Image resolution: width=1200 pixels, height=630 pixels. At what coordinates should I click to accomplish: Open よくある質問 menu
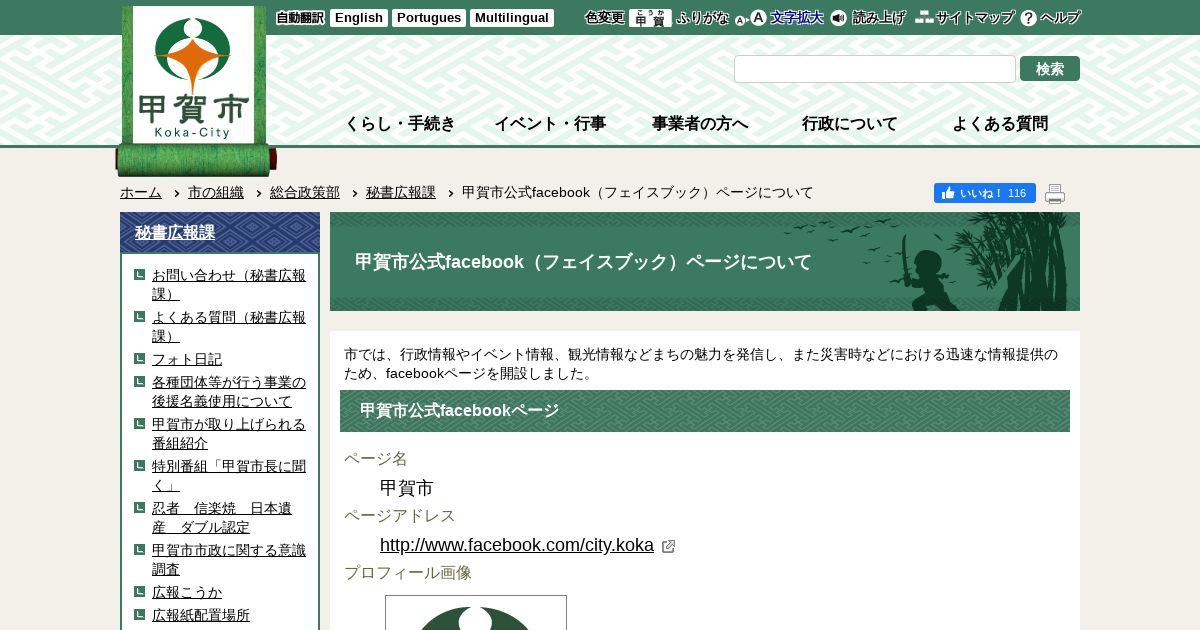(1000, 124)
